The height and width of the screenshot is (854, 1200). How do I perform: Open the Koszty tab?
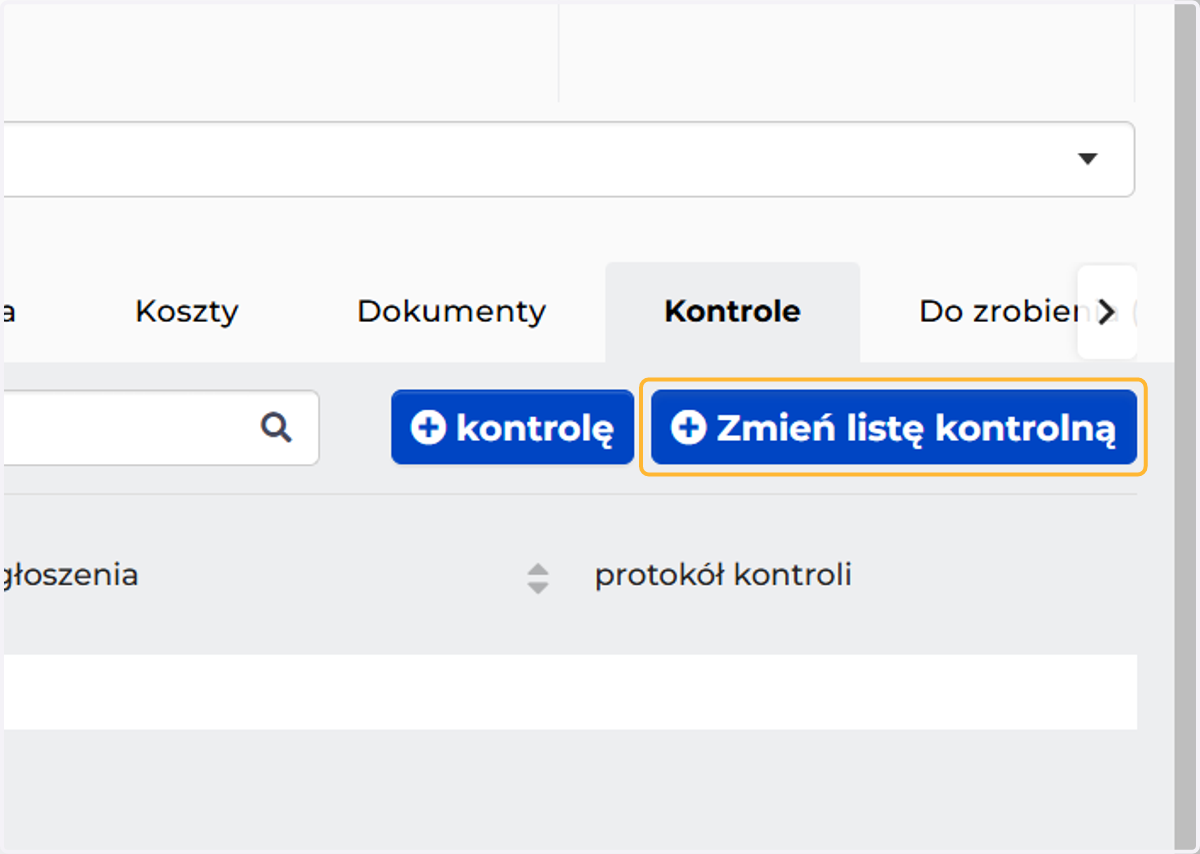pos(187,311)
